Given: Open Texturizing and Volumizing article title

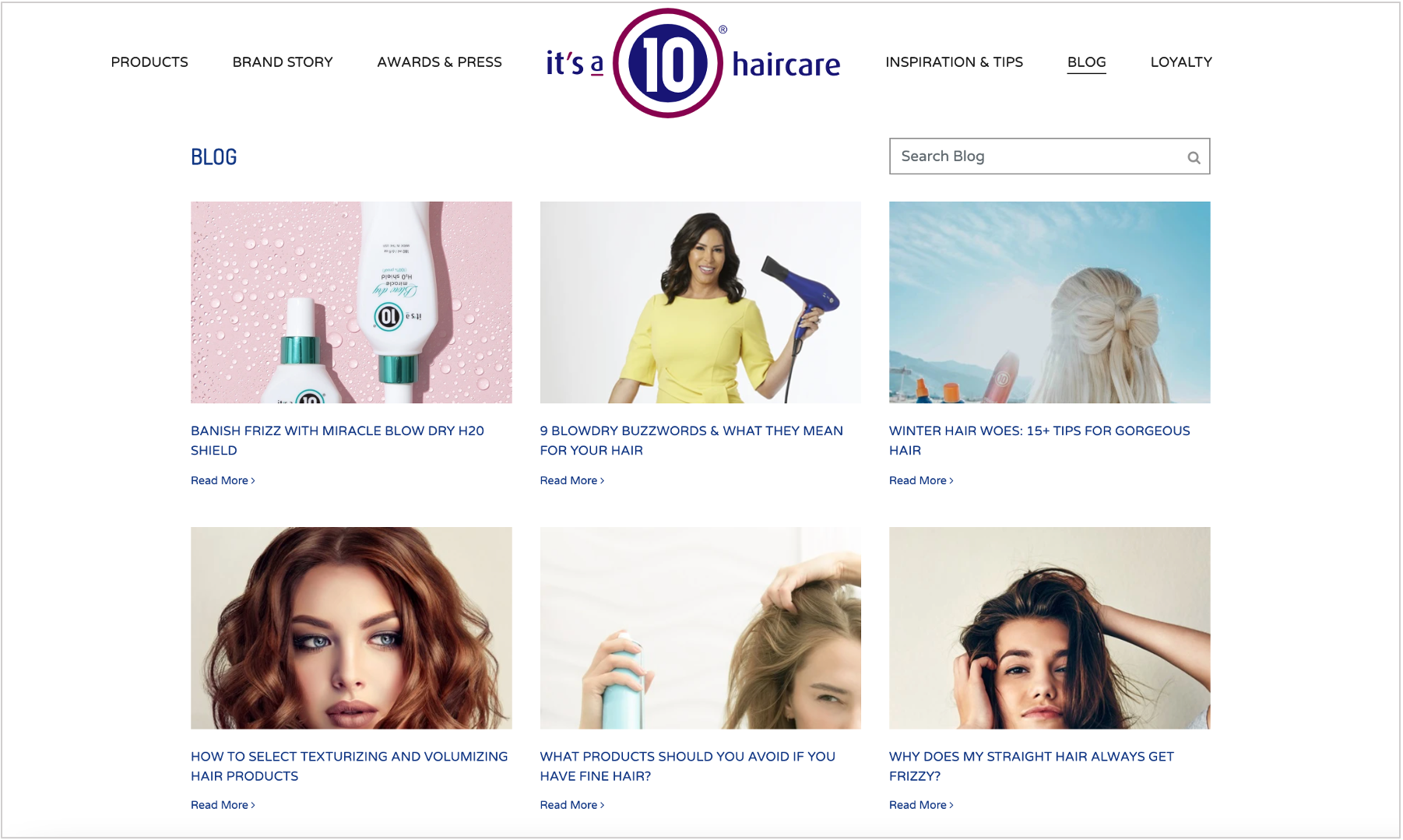Looking at the screenshot, I should (349, 766).
